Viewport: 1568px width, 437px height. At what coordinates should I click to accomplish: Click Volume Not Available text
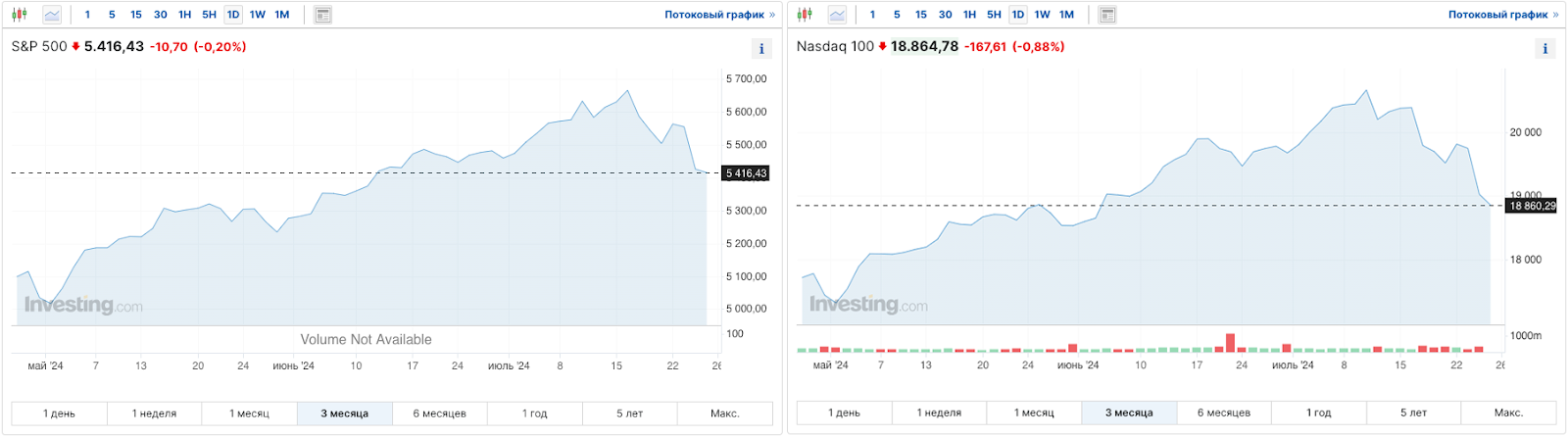pyautogui.click(x=366, y=339)
